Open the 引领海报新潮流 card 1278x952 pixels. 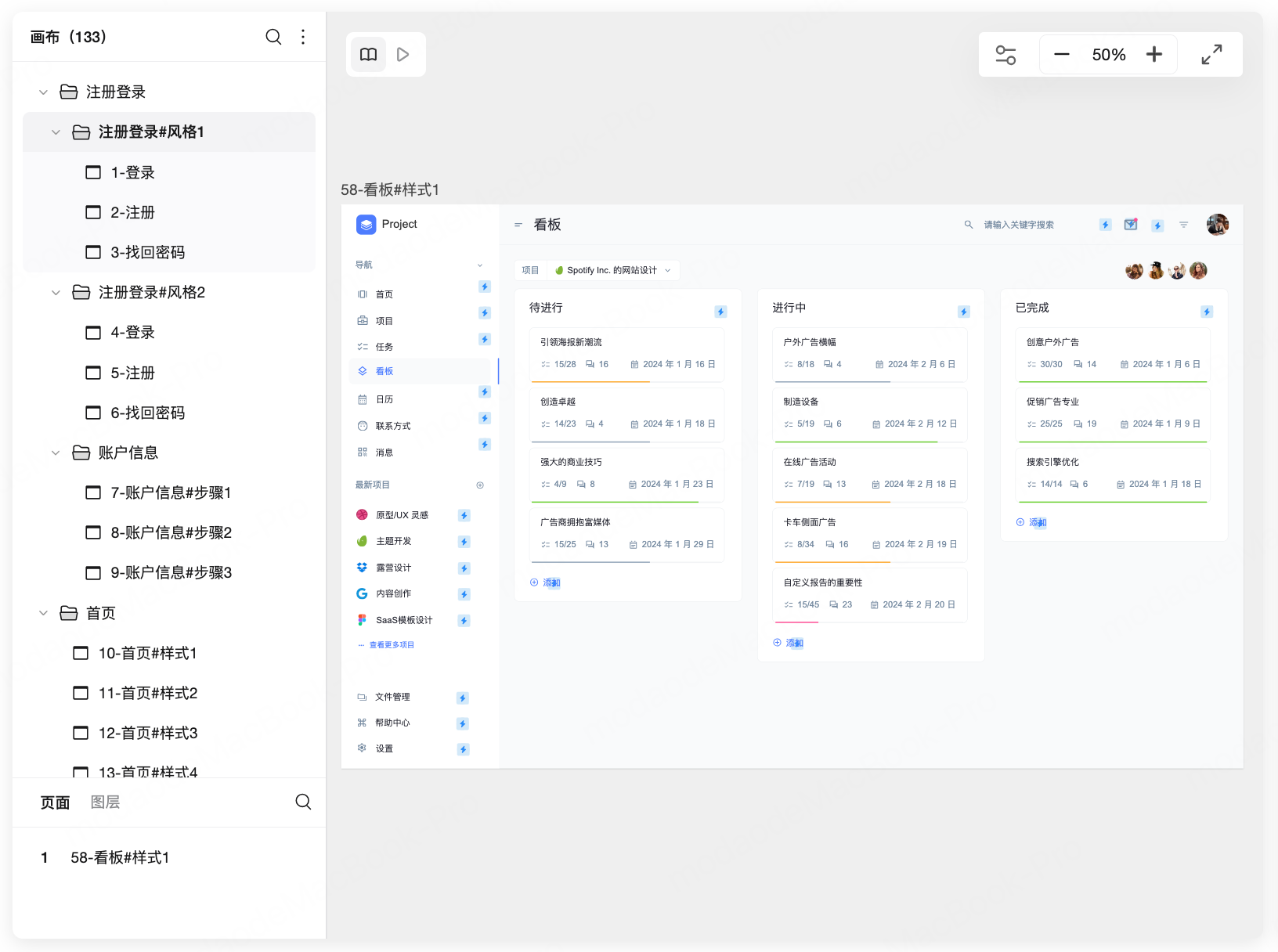coord(627,355)
